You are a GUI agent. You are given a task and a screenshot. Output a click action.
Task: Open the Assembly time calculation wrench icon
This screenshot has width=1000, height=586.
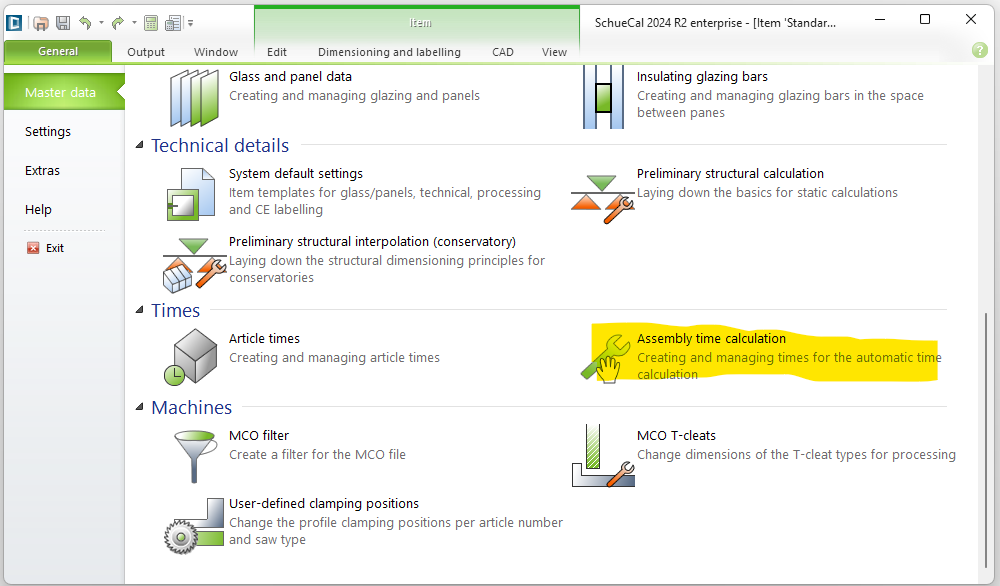click(x=603, y=357)
